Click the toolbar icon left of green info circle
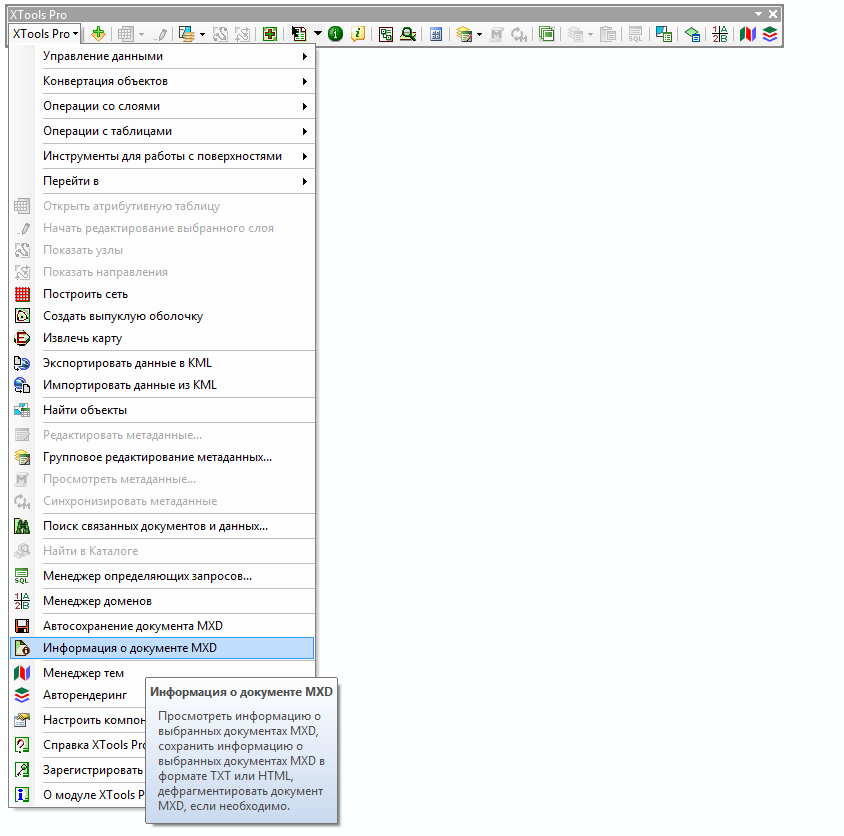 299,34
